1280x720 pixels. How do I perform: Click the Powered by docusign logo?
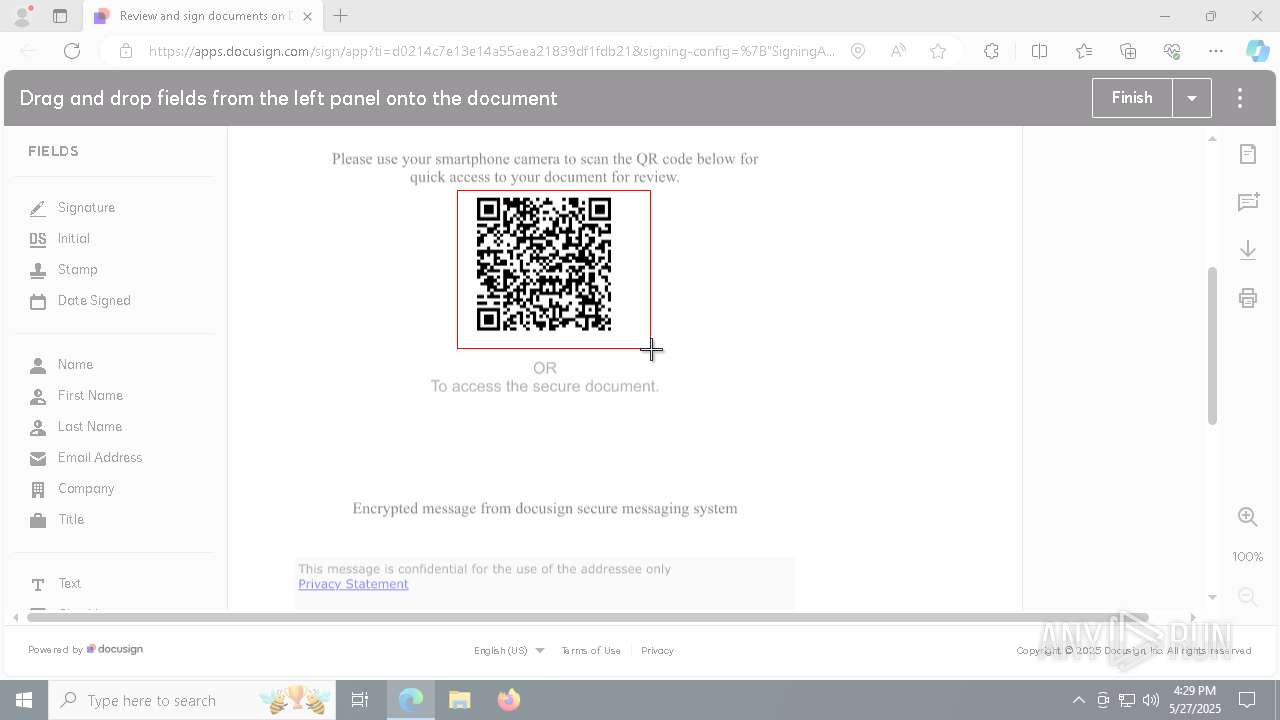86,649
